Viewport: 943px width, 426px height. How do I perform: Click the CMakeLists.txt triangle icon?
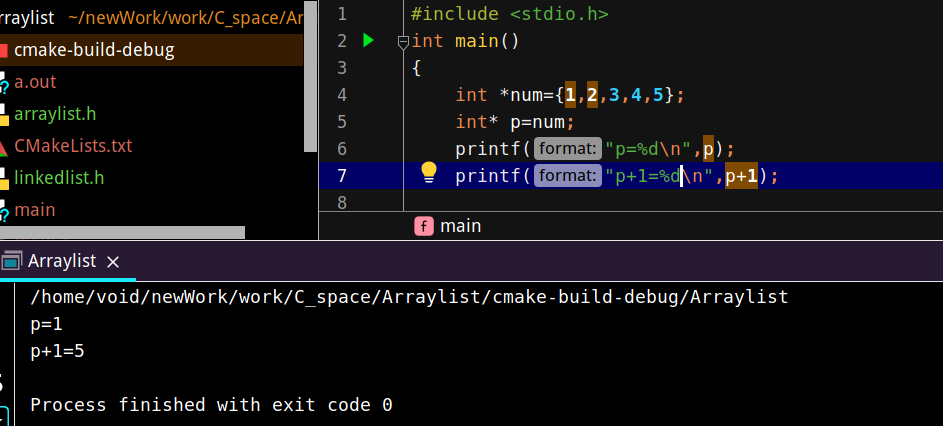4,147
